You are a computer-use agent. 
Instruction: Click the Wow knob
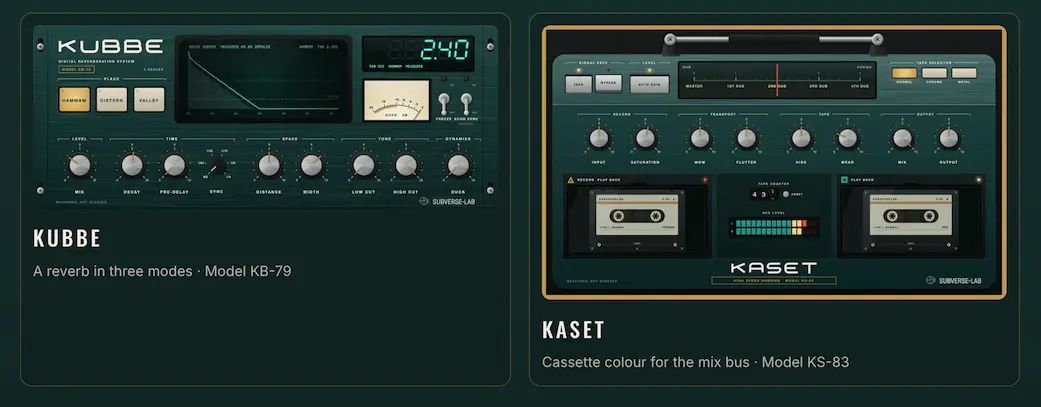coord(700,138)
